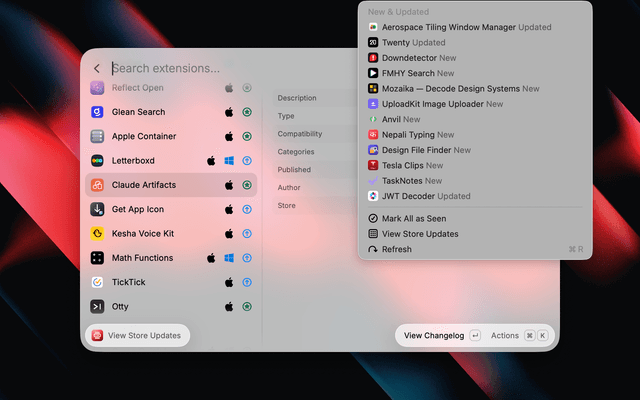Click the Type label in detail pane
This screenshot has width=640, height=400.
(286, 116)
